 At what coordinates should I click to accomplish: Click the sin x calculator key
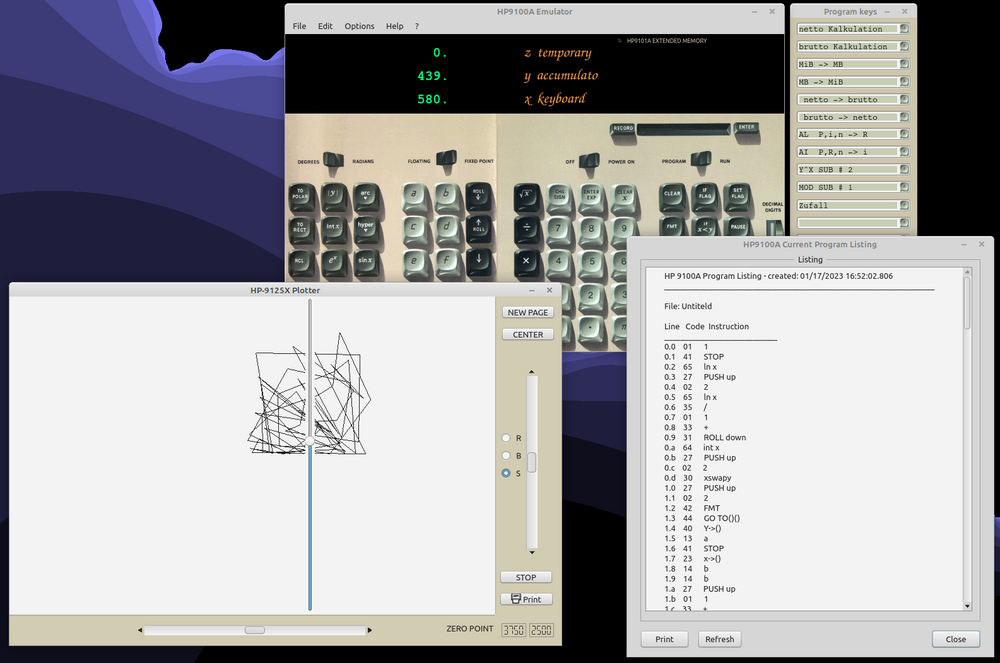point(366,263)
